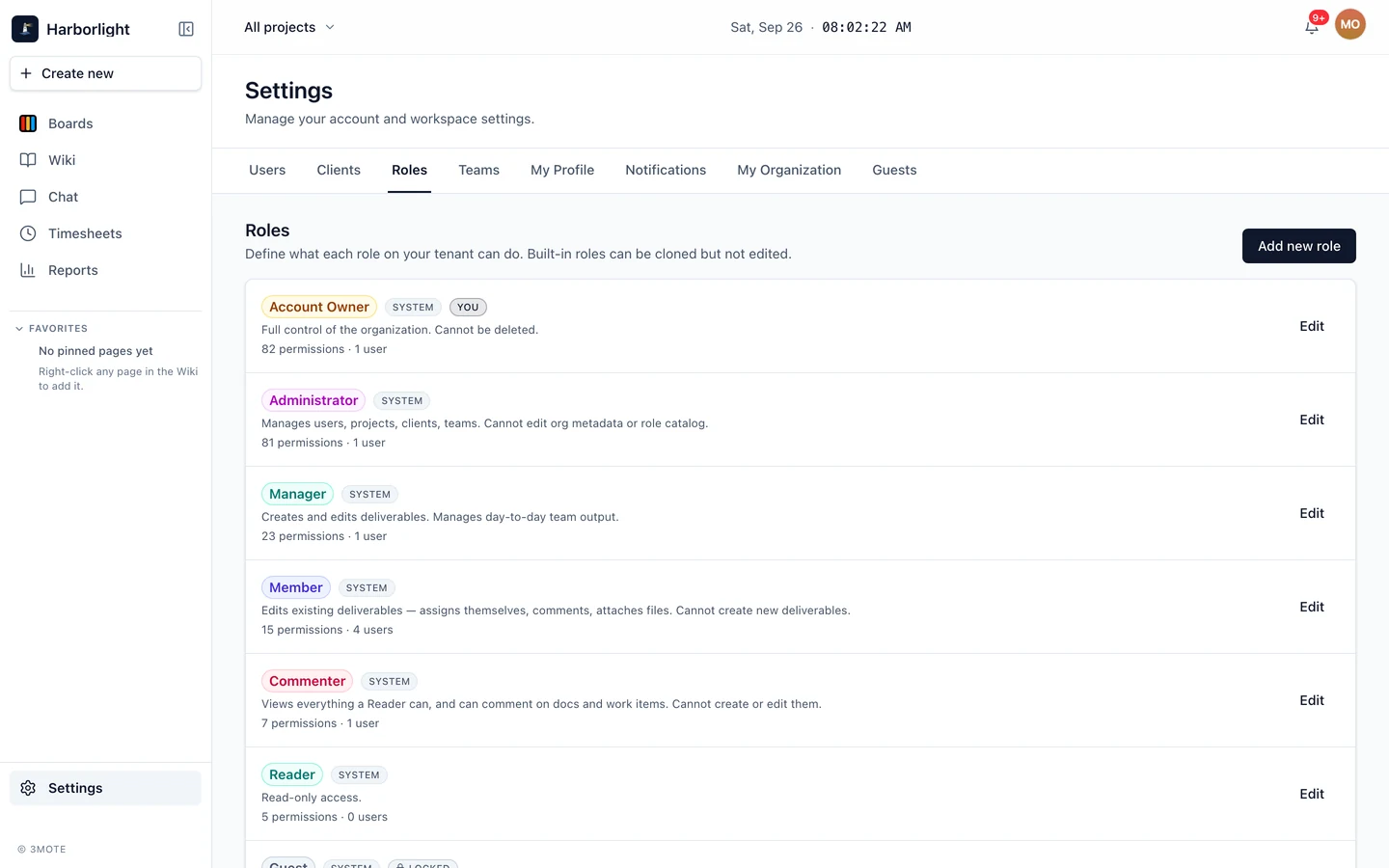Edit the Manager role
This screenshot has height=868, width=1389.
[1312, 513]
